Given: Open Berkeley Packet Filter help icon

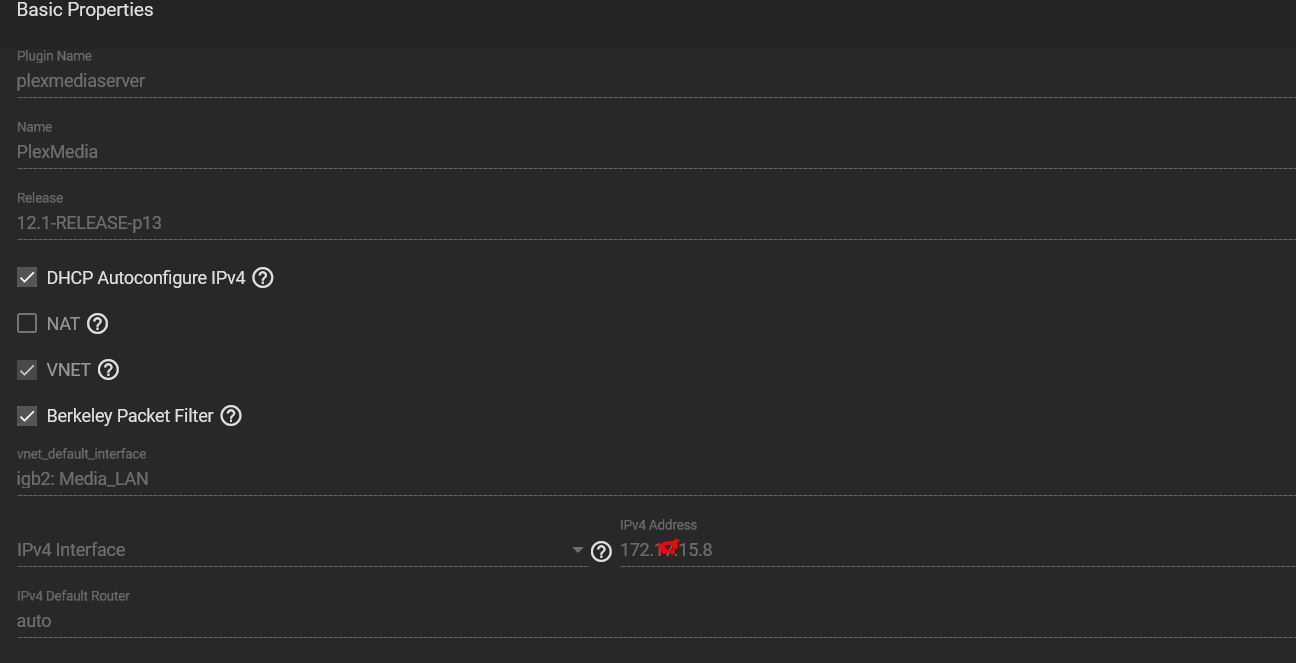Looking at the screenshot, I should coord(231,416).
